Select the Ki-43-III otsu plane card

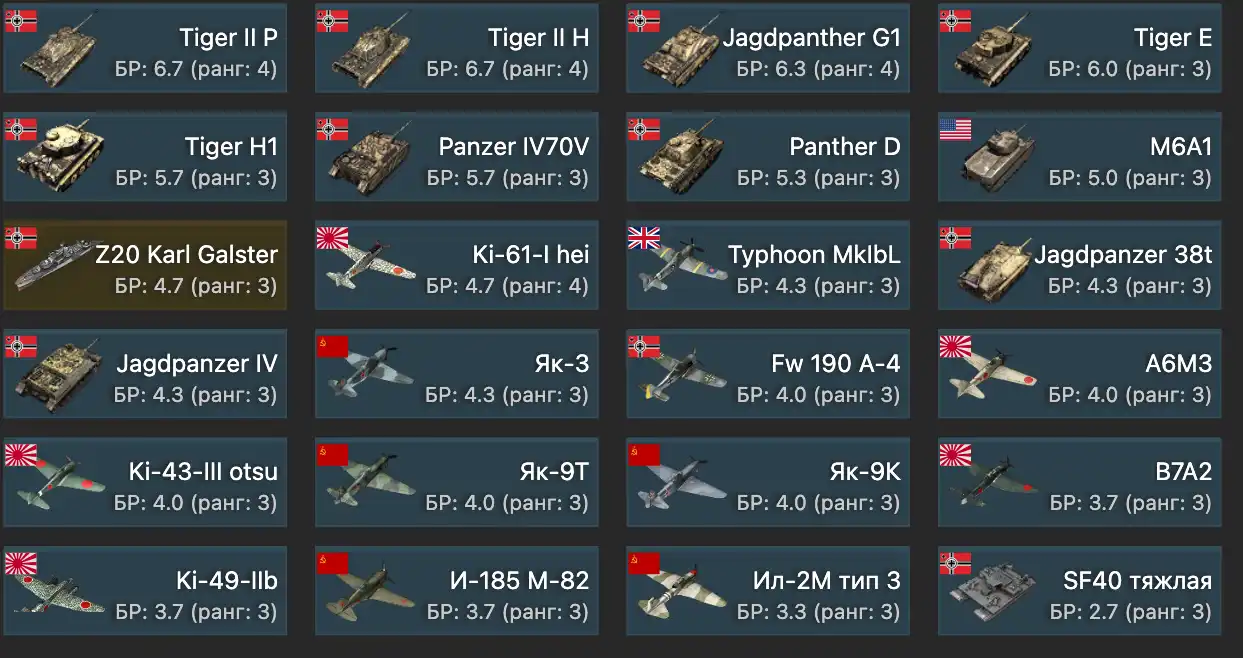[x=145, y=483]
